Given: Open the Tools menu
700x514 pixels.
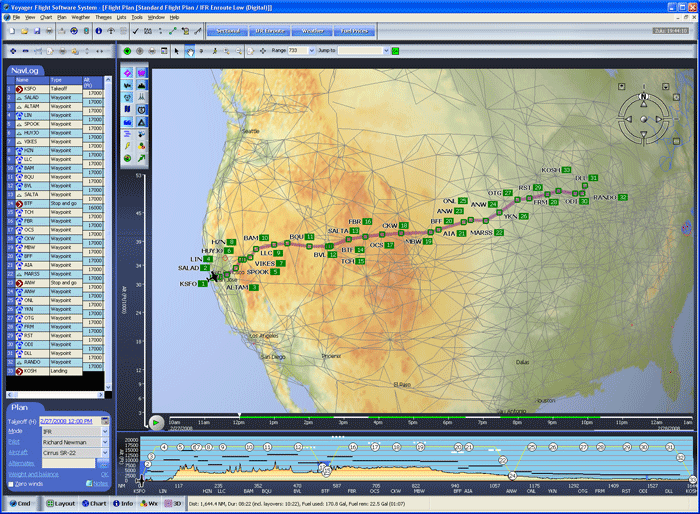Looking at the screenshot, I should click(137, 17).
